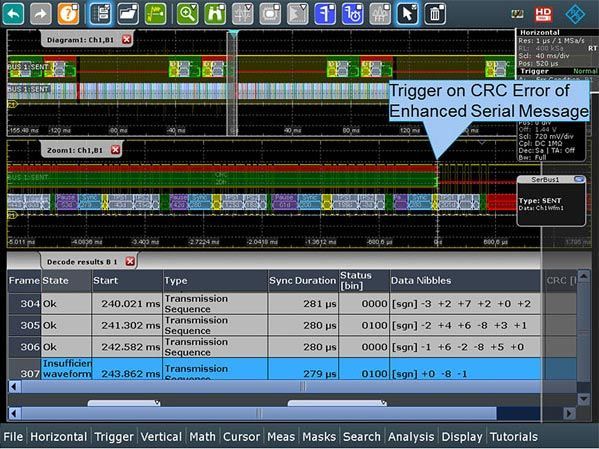Close the Diagram1: Ch1,B1 tab
This screenshot has height=449, width=599.
[x=127, y=39]
